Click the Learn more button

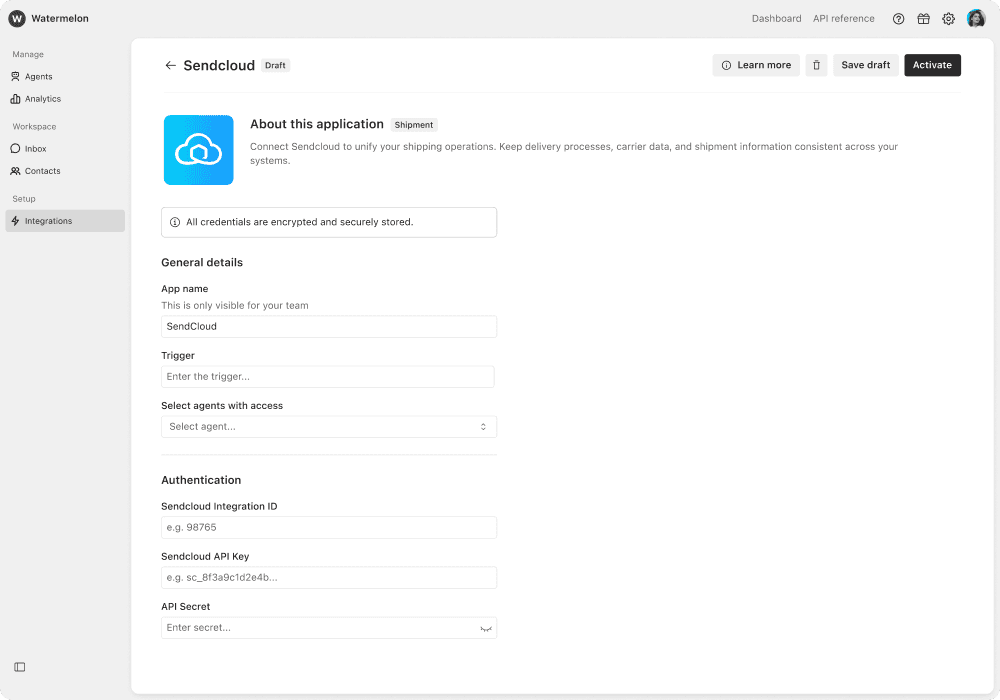tap(756, 65)
